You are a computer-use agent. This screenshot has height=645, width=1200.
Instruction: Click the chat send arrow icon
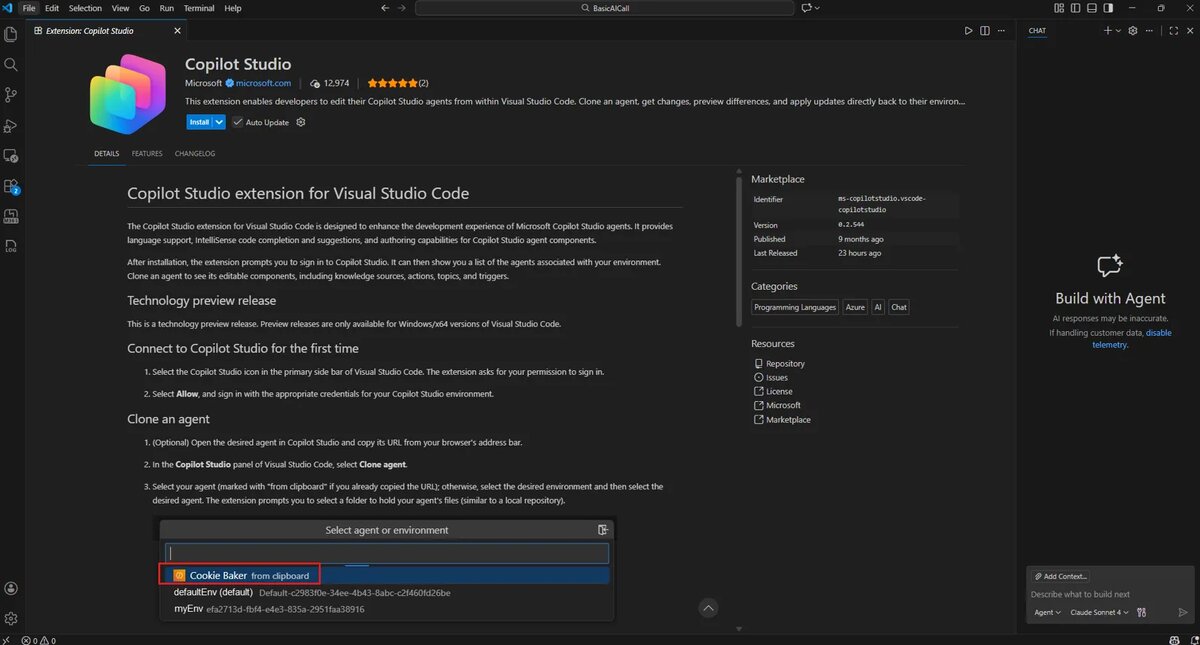[1182, 611]
